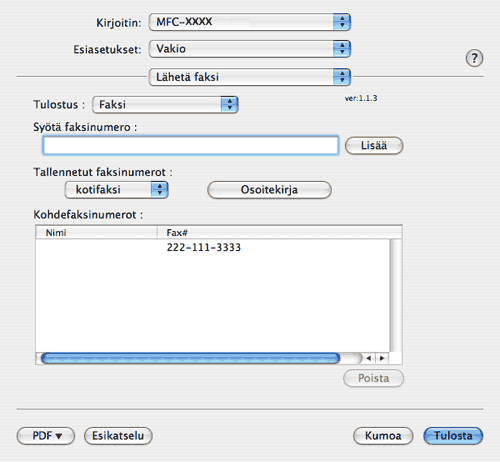Open the Tulostus Faksi dropdown
This screenshot has height=462, width=500.
point(165,105)
